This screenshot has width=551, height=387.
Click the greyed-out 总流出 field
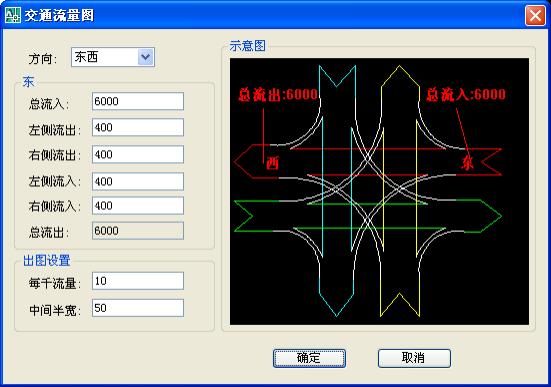tap(138, 231)
